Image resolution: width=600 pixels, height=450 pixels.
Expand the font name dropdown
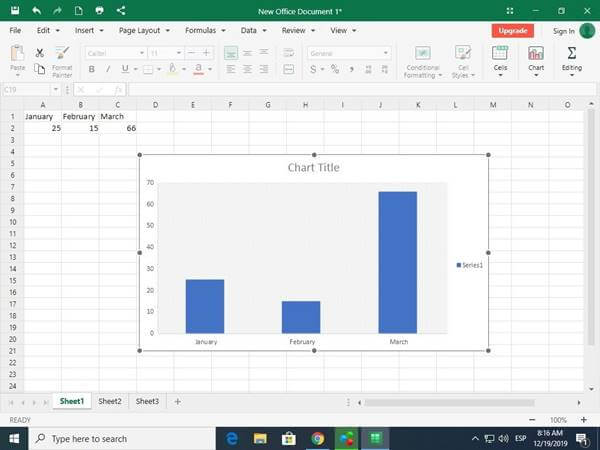click(x=139, y=53)
